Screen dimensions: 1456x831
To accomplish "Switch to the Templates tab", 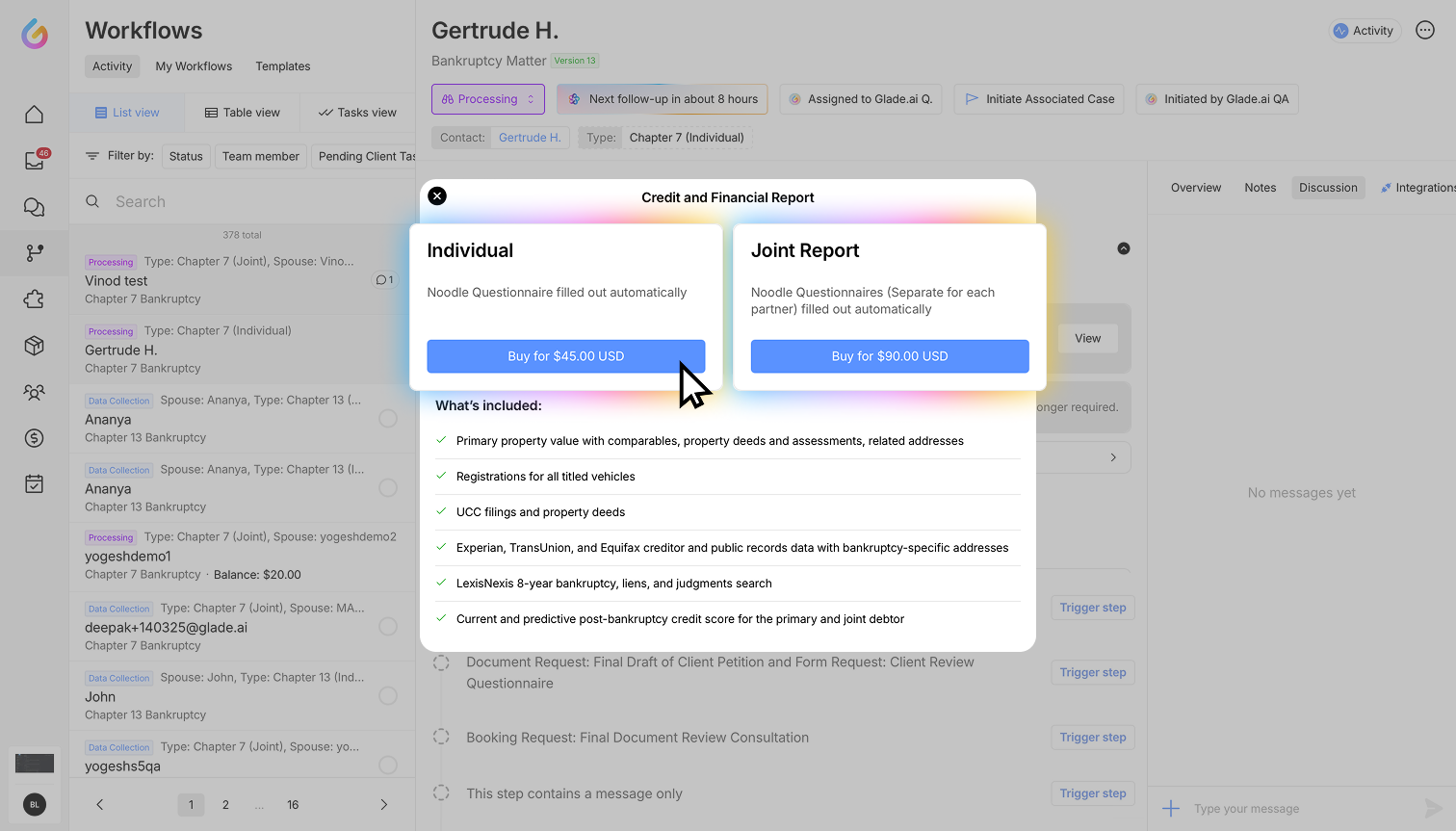I will click(283, 66).
